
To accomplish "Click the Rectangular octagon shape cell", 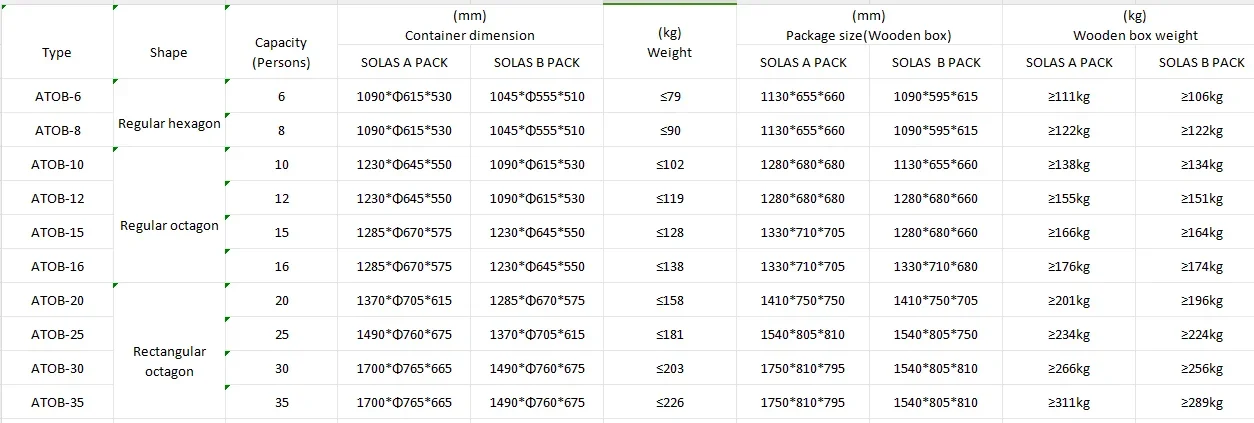I will pos(169,362).
